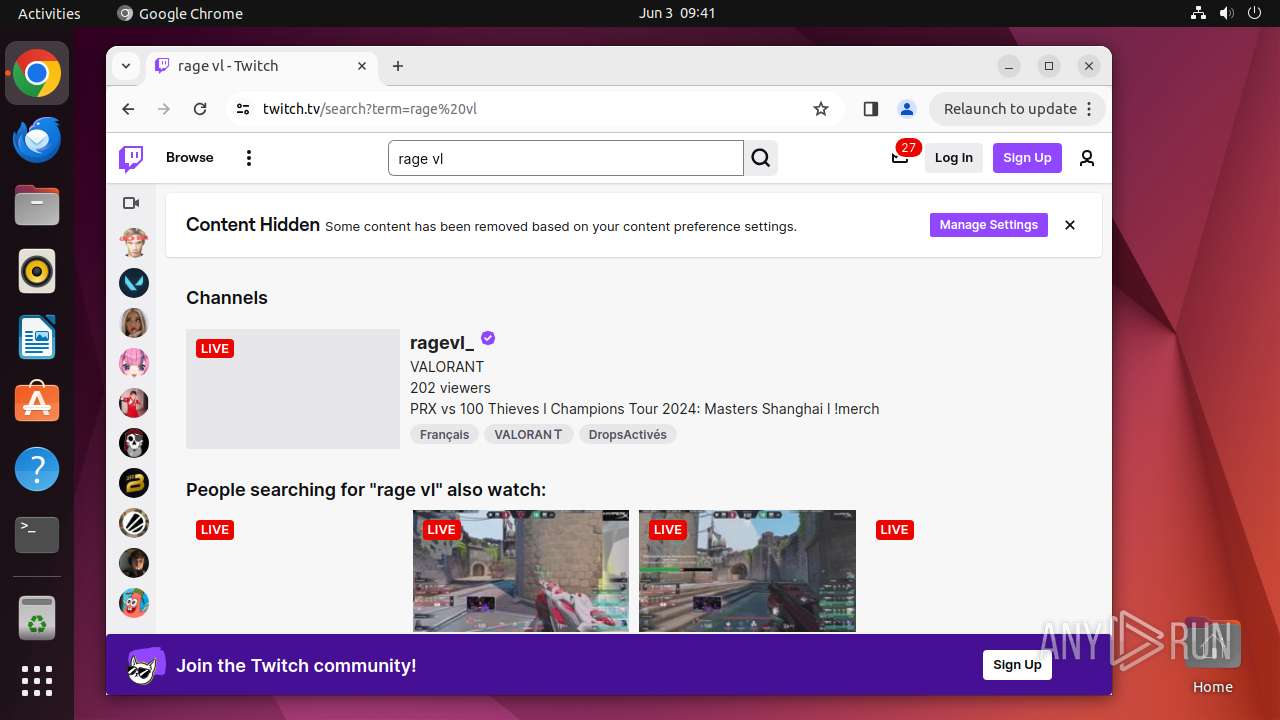Open the user account icon

1087,158
